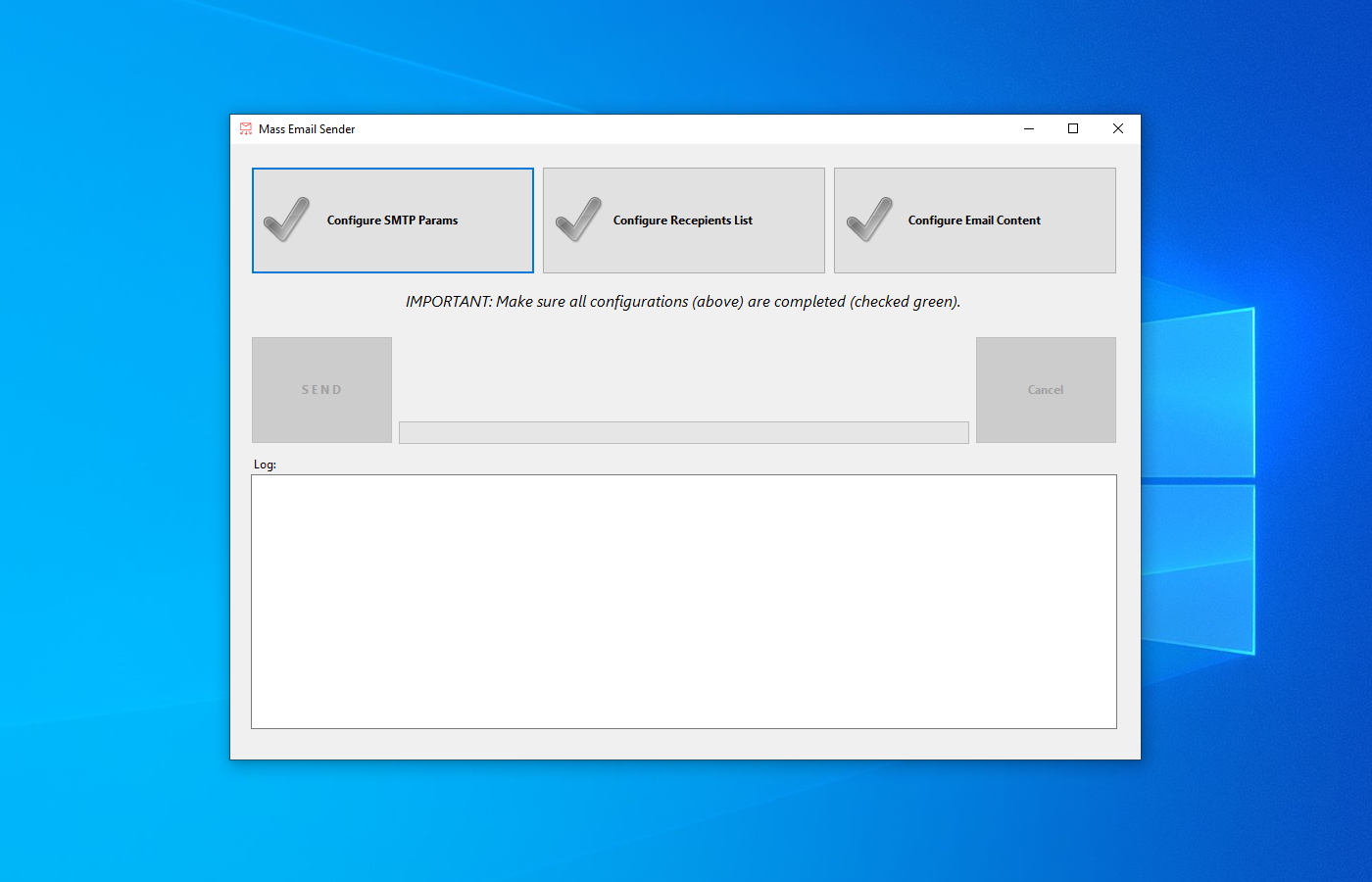The width and height of the screenshot is (1372, 882).
Task: Open Configure SMTP Params settings
Action: (x=393, y=220)
